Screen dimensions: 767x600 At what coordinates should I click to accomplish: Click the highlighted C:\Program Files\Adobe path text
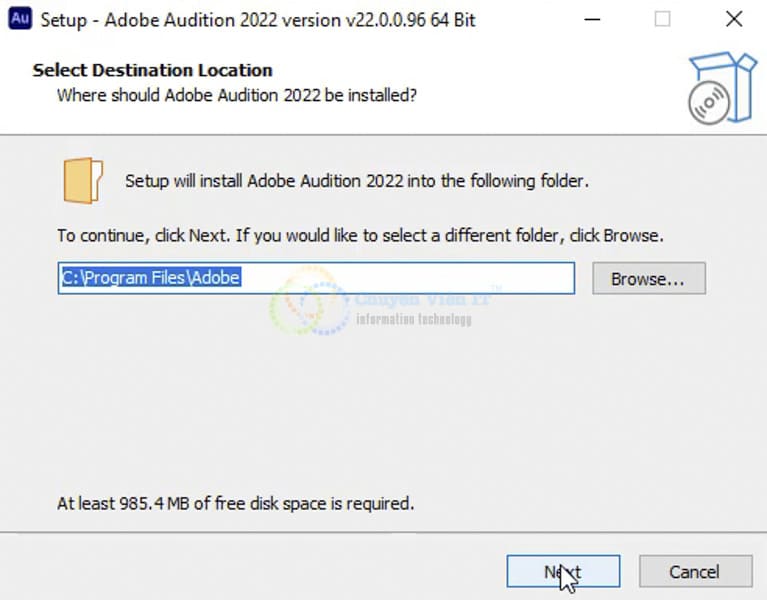click(x=151, y=278)
